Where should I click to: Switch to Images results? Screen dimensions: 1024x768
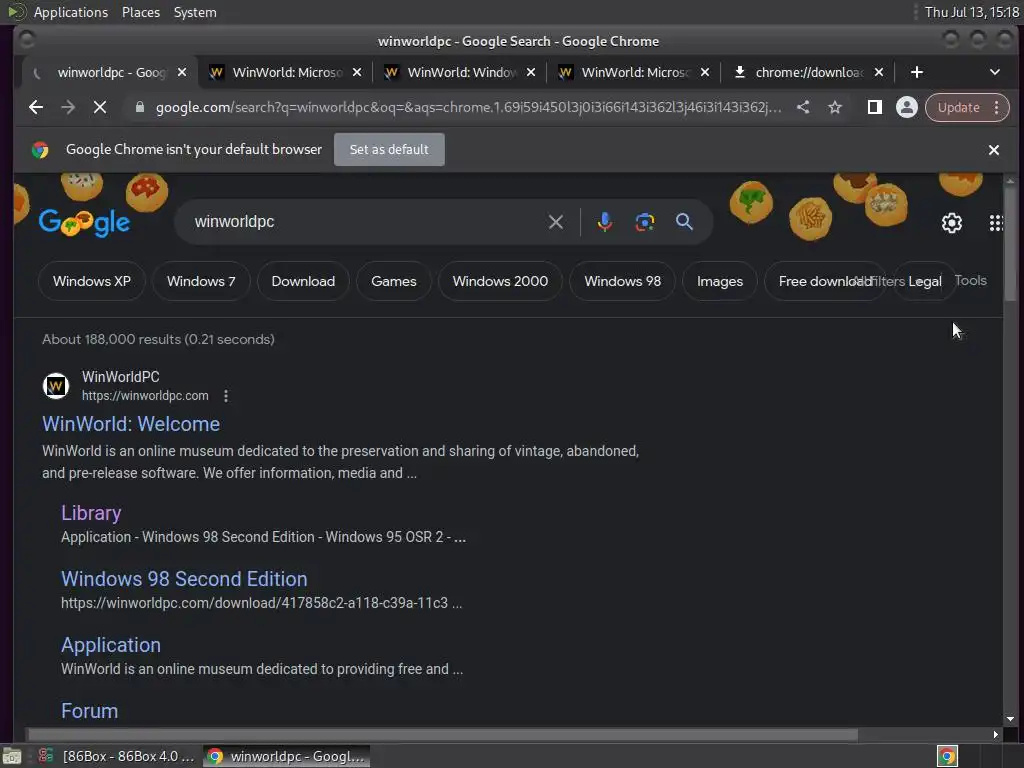720,281
